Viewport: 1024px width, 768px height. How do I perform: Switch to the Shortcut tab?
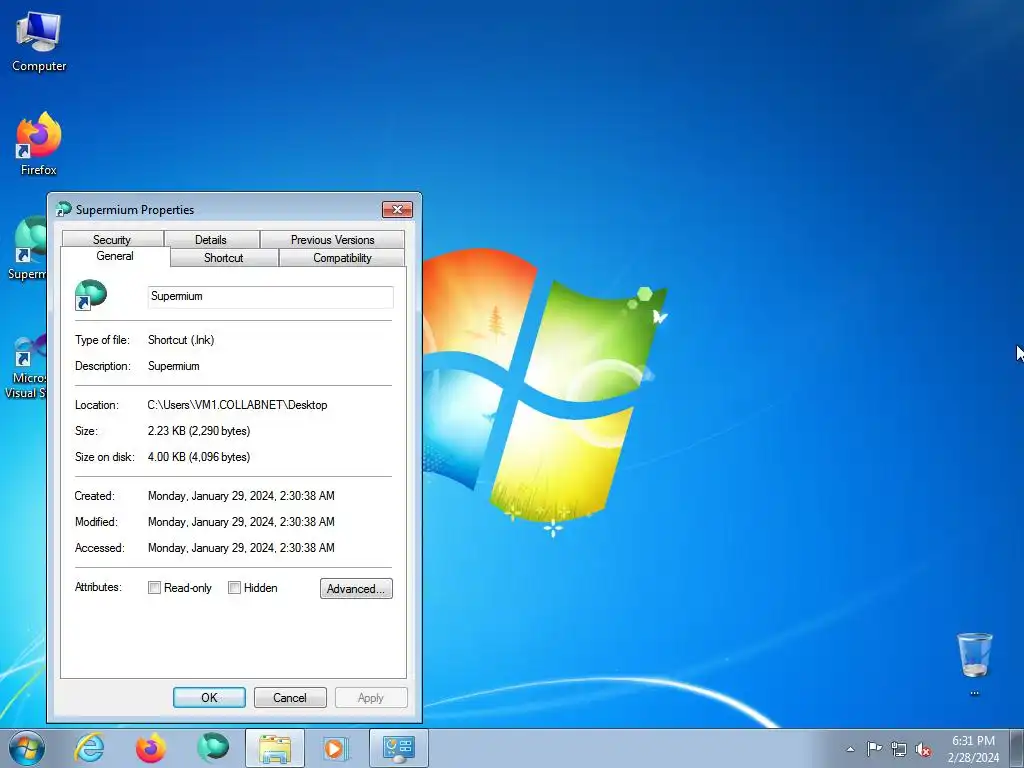click(223, 258)
